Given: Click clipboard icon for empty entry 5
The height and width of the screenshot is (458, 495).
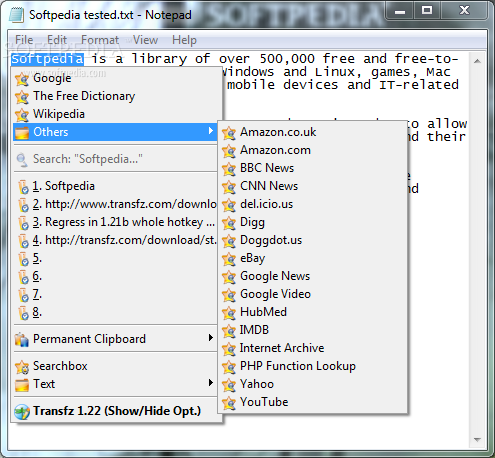Looking at the screenshot, I should (x=23, y=258).
